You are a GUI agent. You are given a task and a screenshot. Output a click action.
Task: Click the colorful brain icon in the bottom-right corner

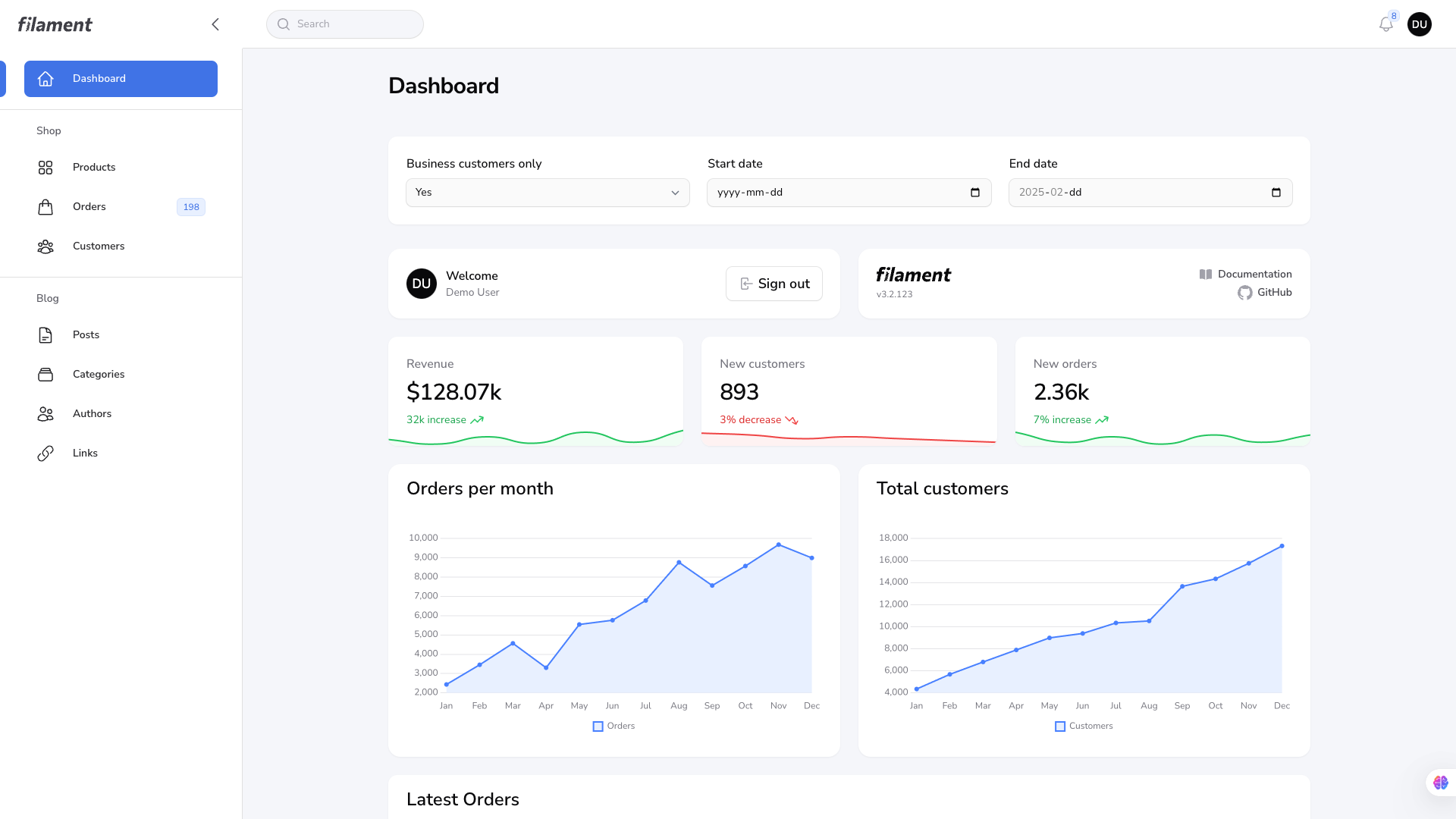click(x=1440, y=783)
